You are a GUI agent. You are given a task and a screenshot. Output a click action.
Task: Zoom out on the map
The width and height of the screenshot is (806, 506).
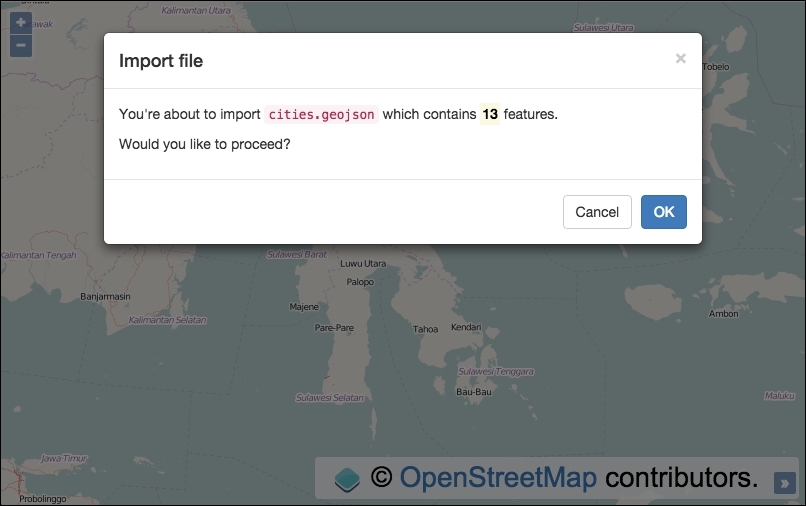(x=21, y=46)
